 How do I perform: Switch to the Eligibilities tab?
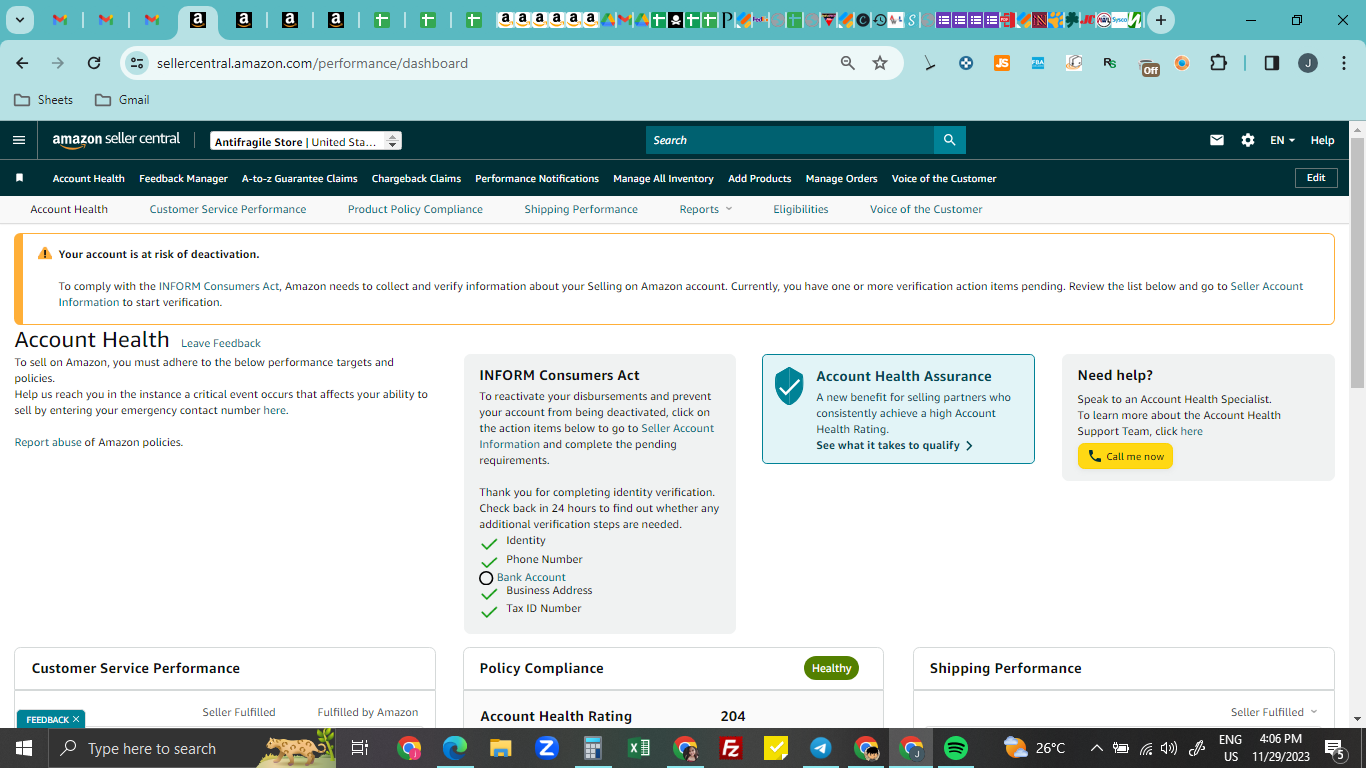coord(800,209)
